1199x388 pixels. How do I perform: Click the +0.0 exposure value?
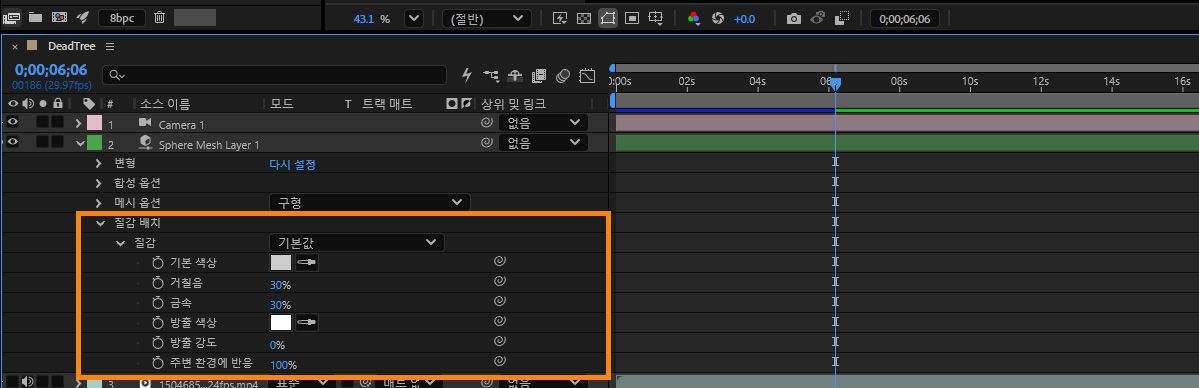coord(744,18)
